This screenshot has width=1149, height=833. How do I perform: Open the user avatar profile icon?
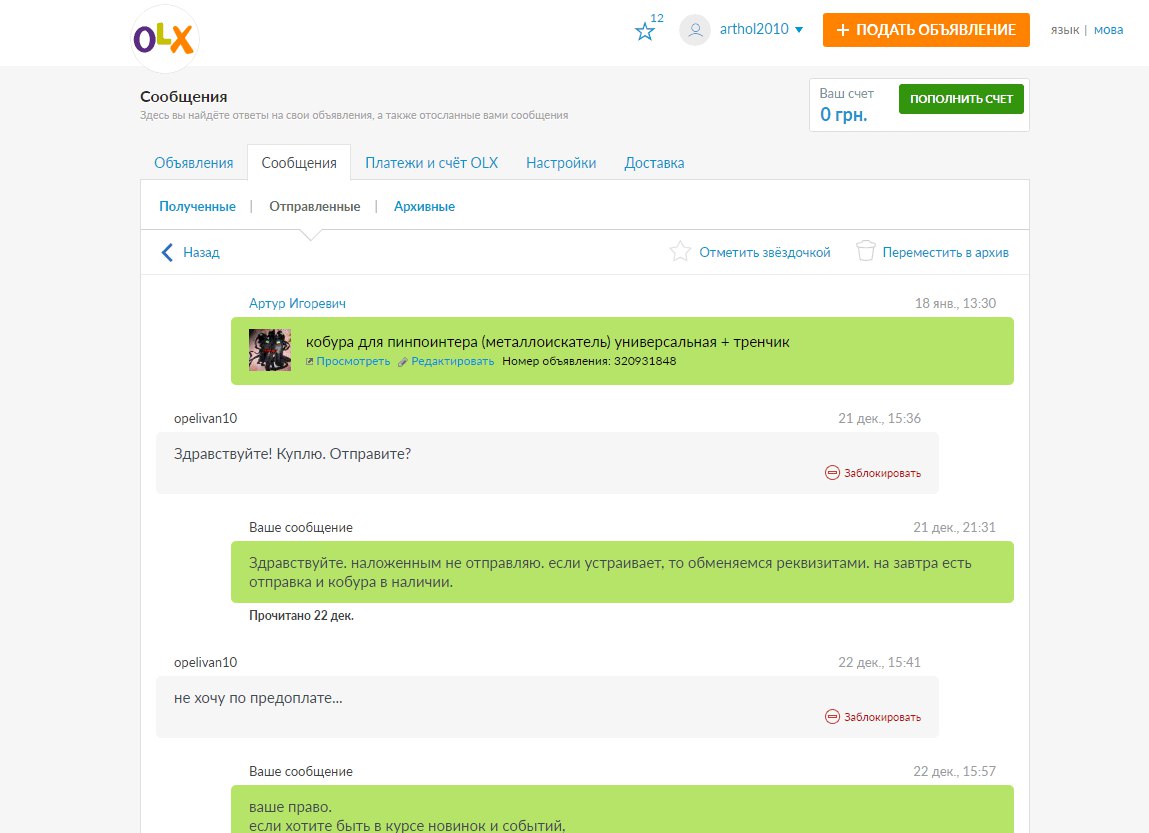(695, 30)
